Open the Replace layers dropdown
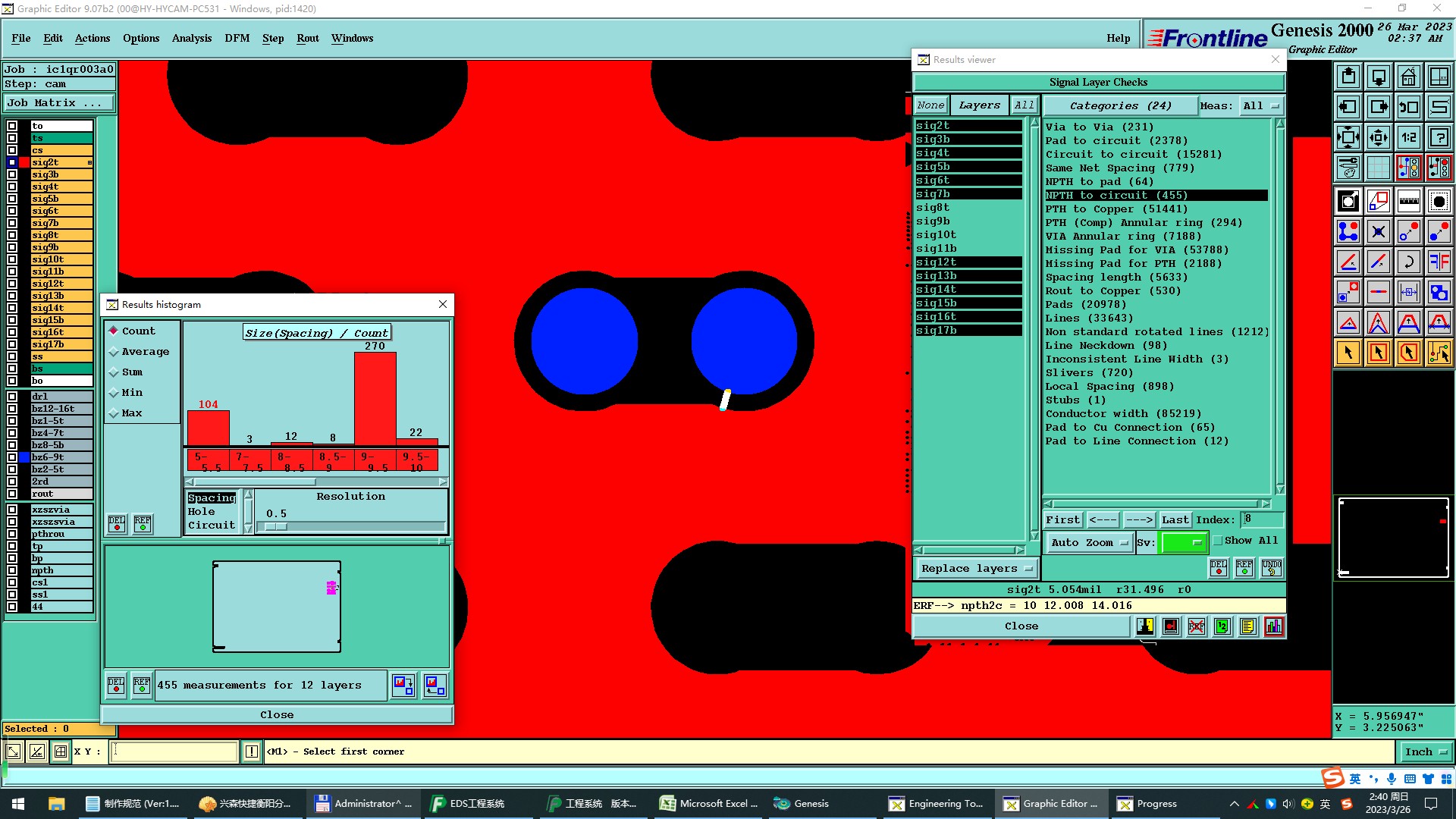1456x819 pixels. coord(977,569)
